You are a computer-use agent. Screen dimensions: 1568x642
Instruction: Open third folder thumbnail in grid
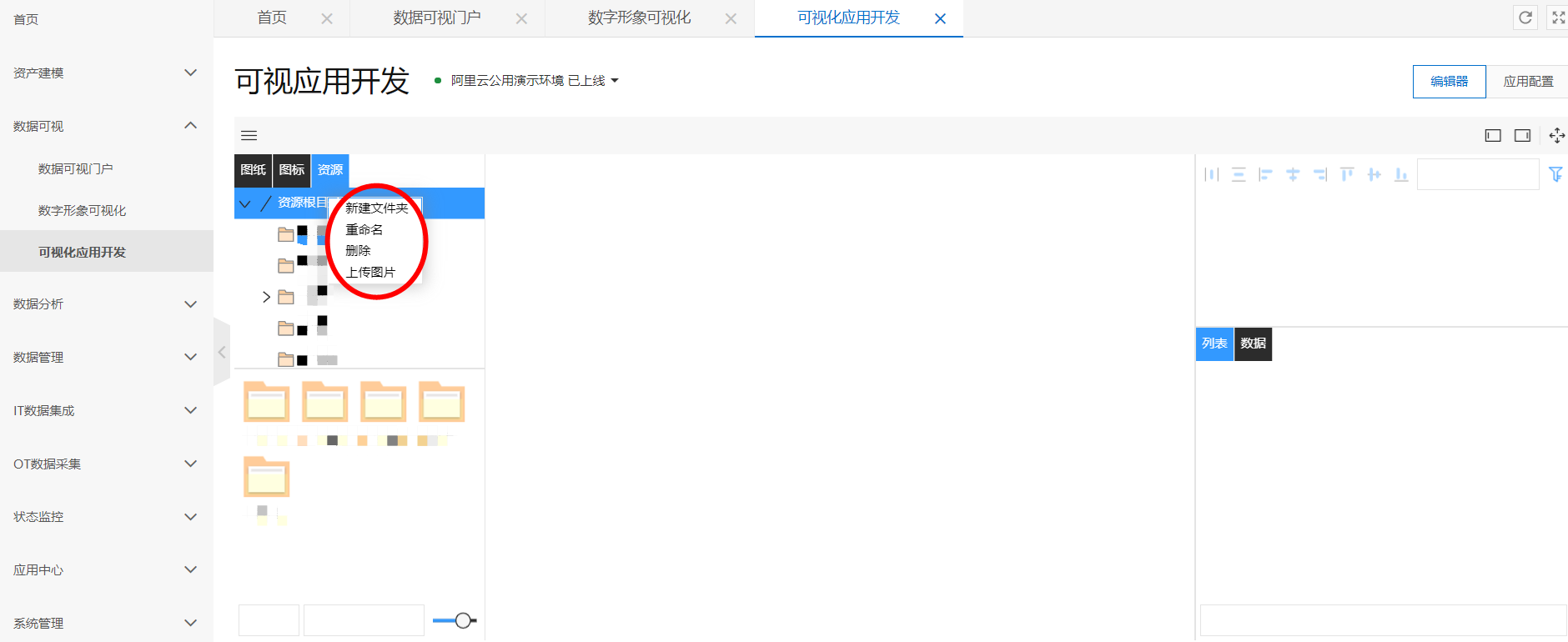pos(384,402)
